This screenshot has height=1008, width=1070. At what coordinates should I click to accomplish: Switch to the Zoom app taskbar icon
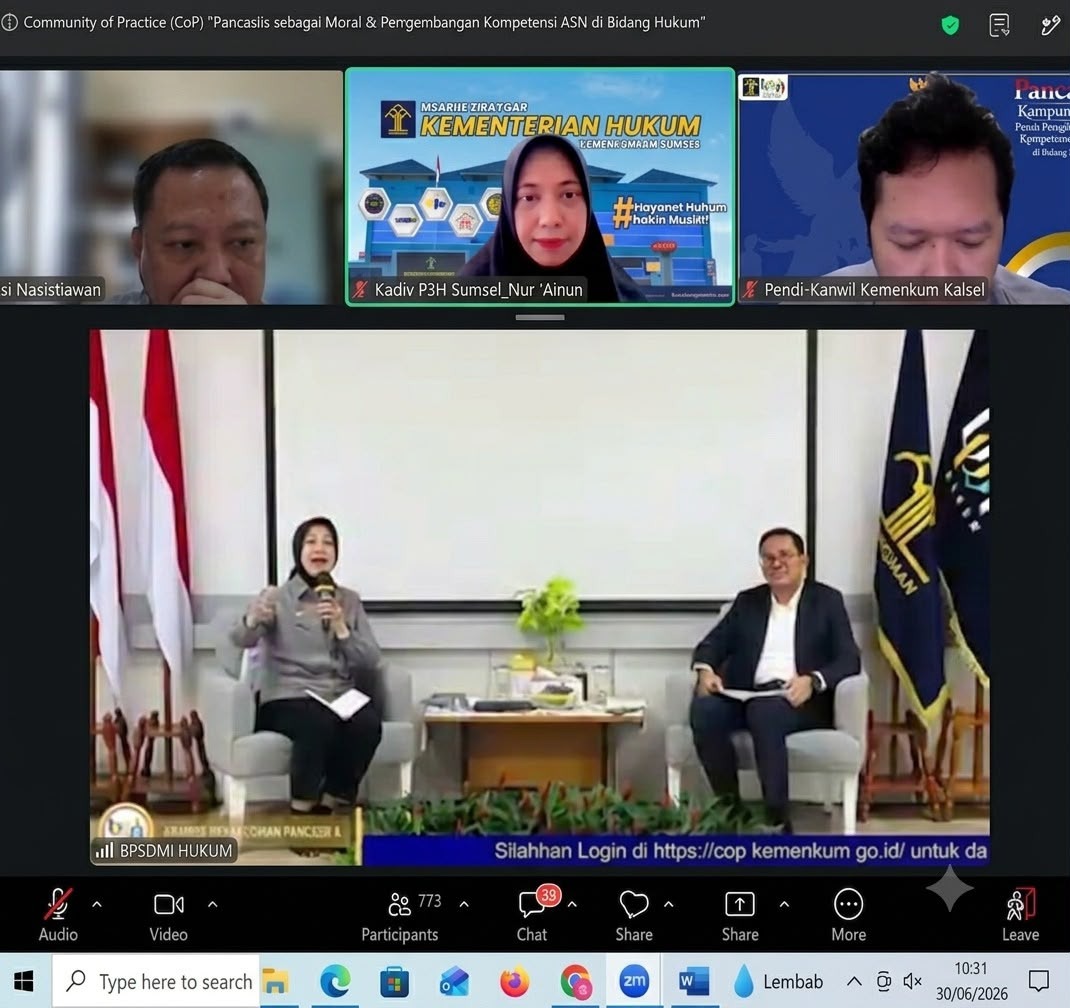(x=634, y=981)
